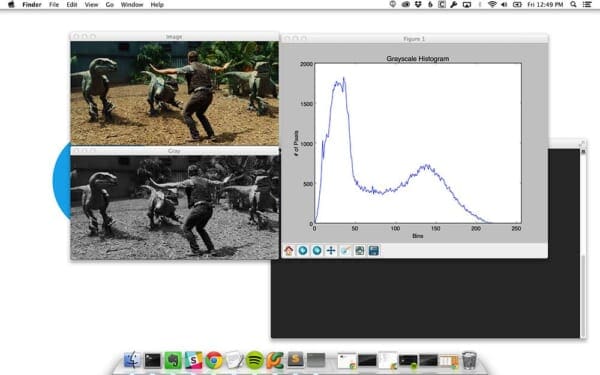Open the volume control in the menu bar

click(504, 5)
